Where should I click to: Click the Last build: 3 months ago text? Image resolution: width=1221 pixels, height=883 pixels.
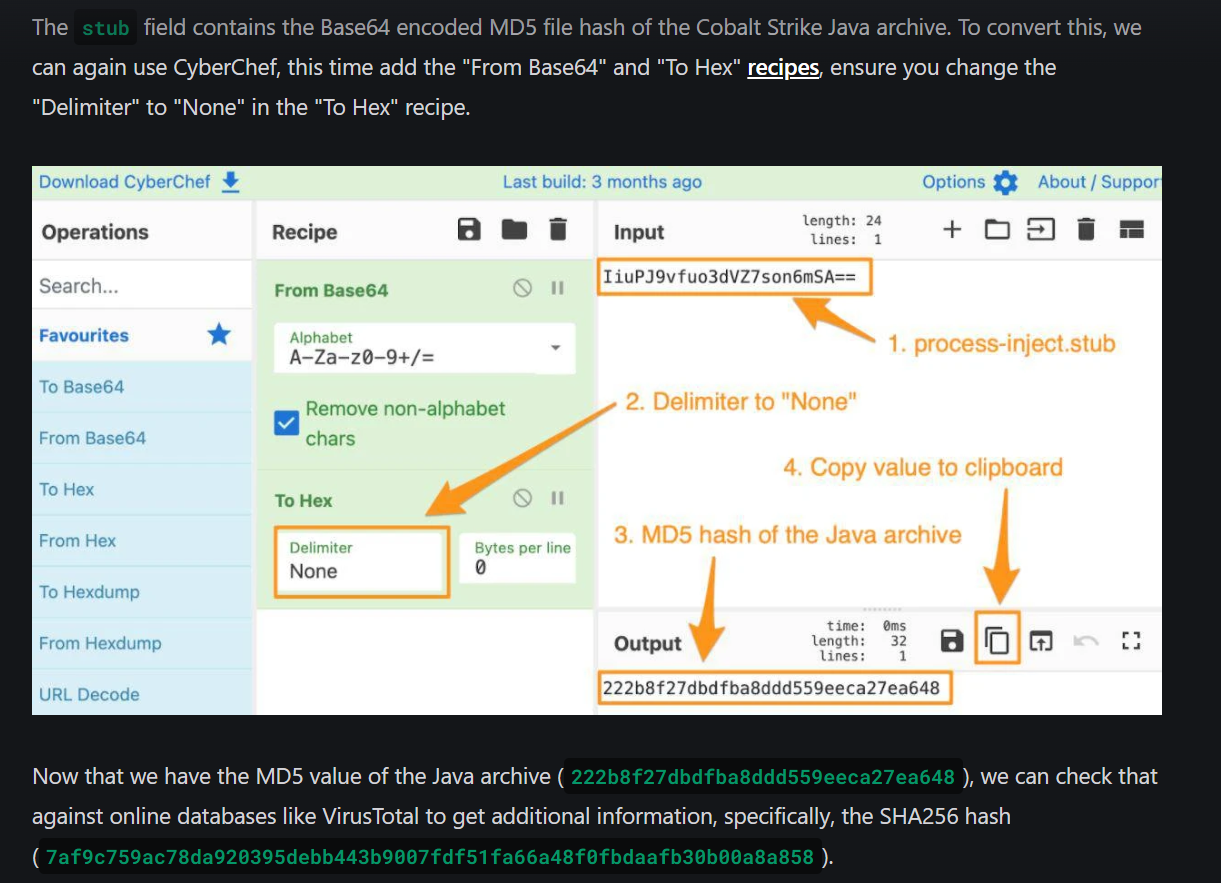[x=602, y=182]
